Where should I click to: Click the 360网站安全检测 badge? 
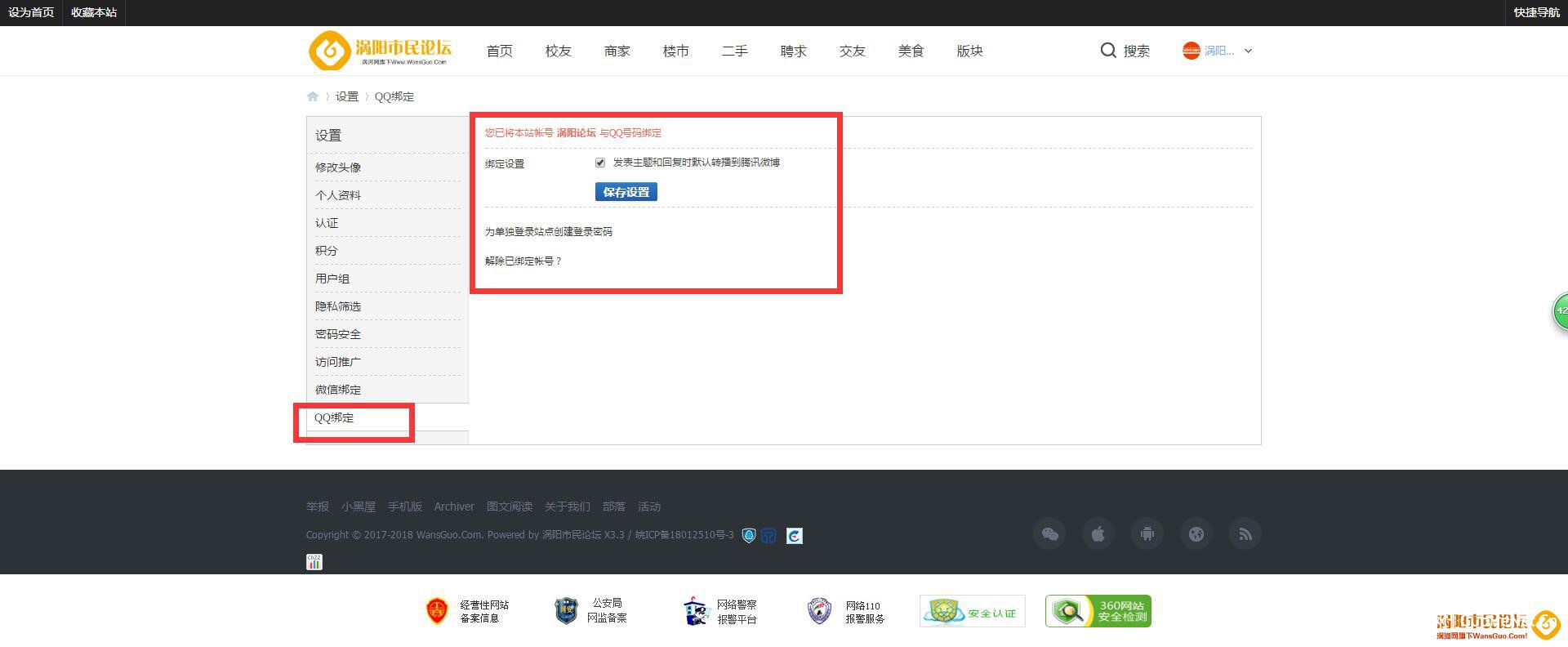pos(1098,611)
